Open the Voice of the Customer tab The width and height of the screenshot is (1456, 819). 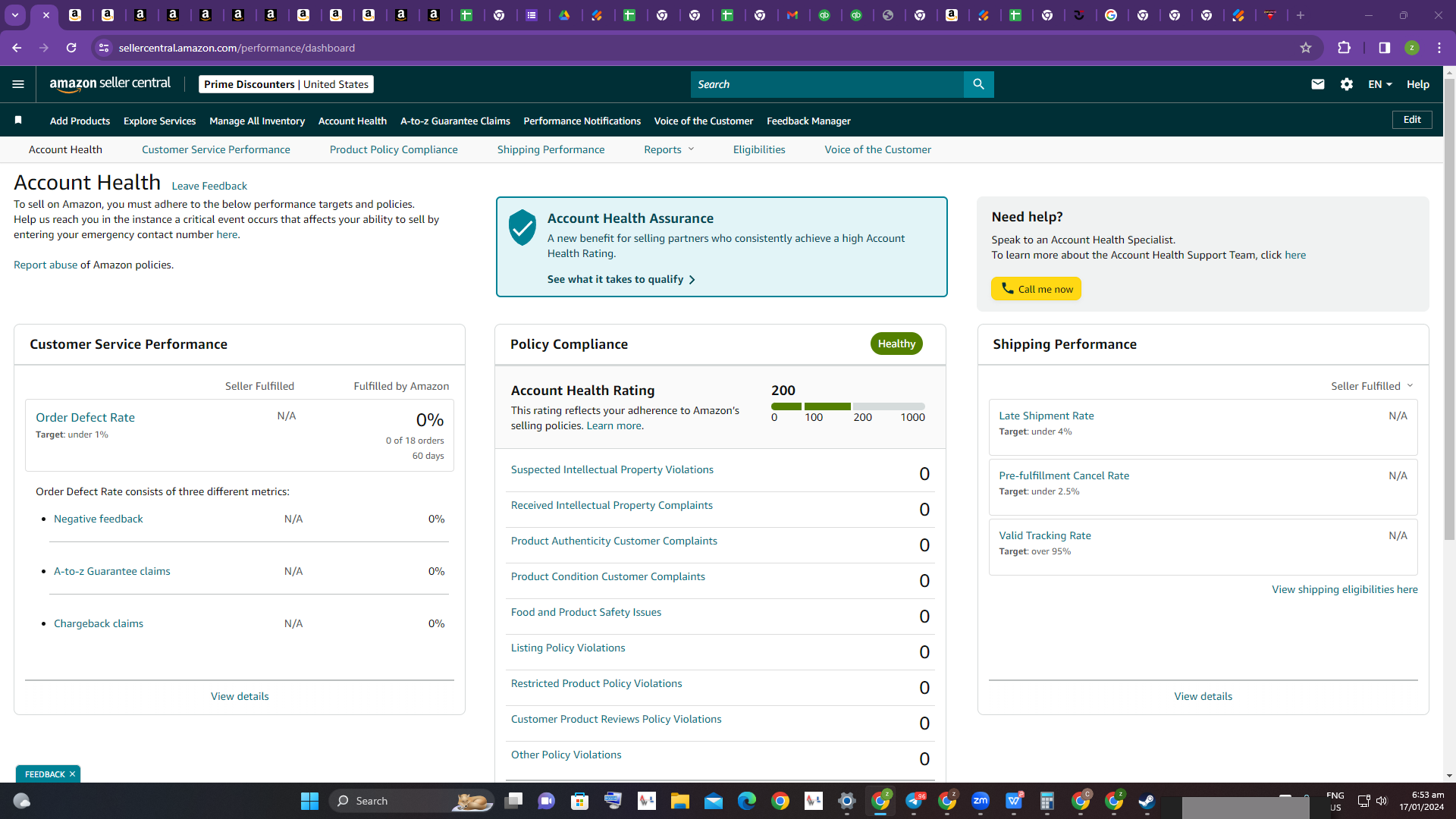(878, 149)
